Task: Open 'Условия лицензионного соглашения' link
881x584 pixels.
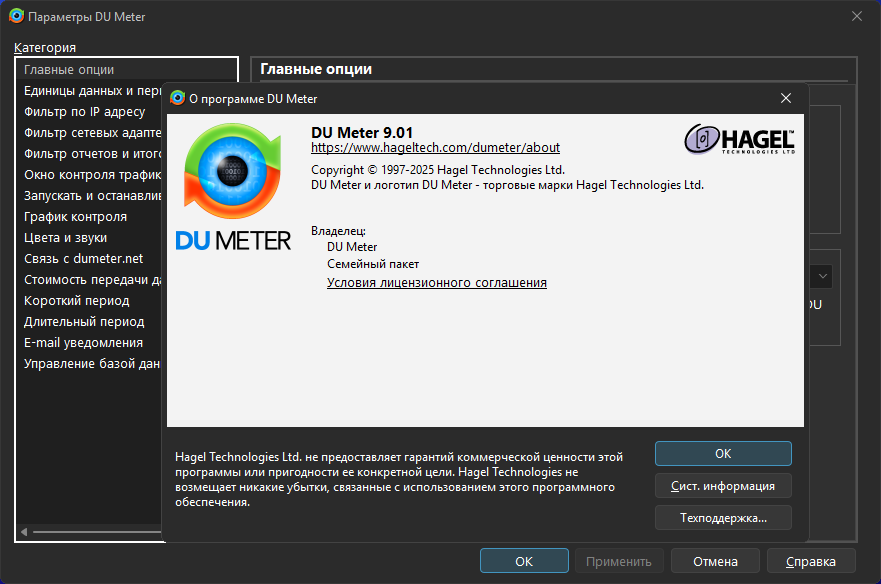Action: (x=437, y=283)
